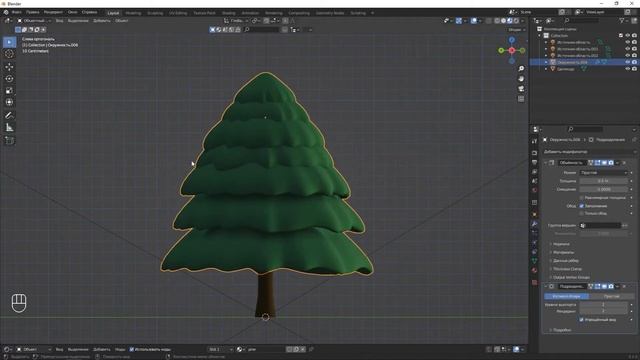Expand the Данные рёбер subpanel

[x=566, y=260]
